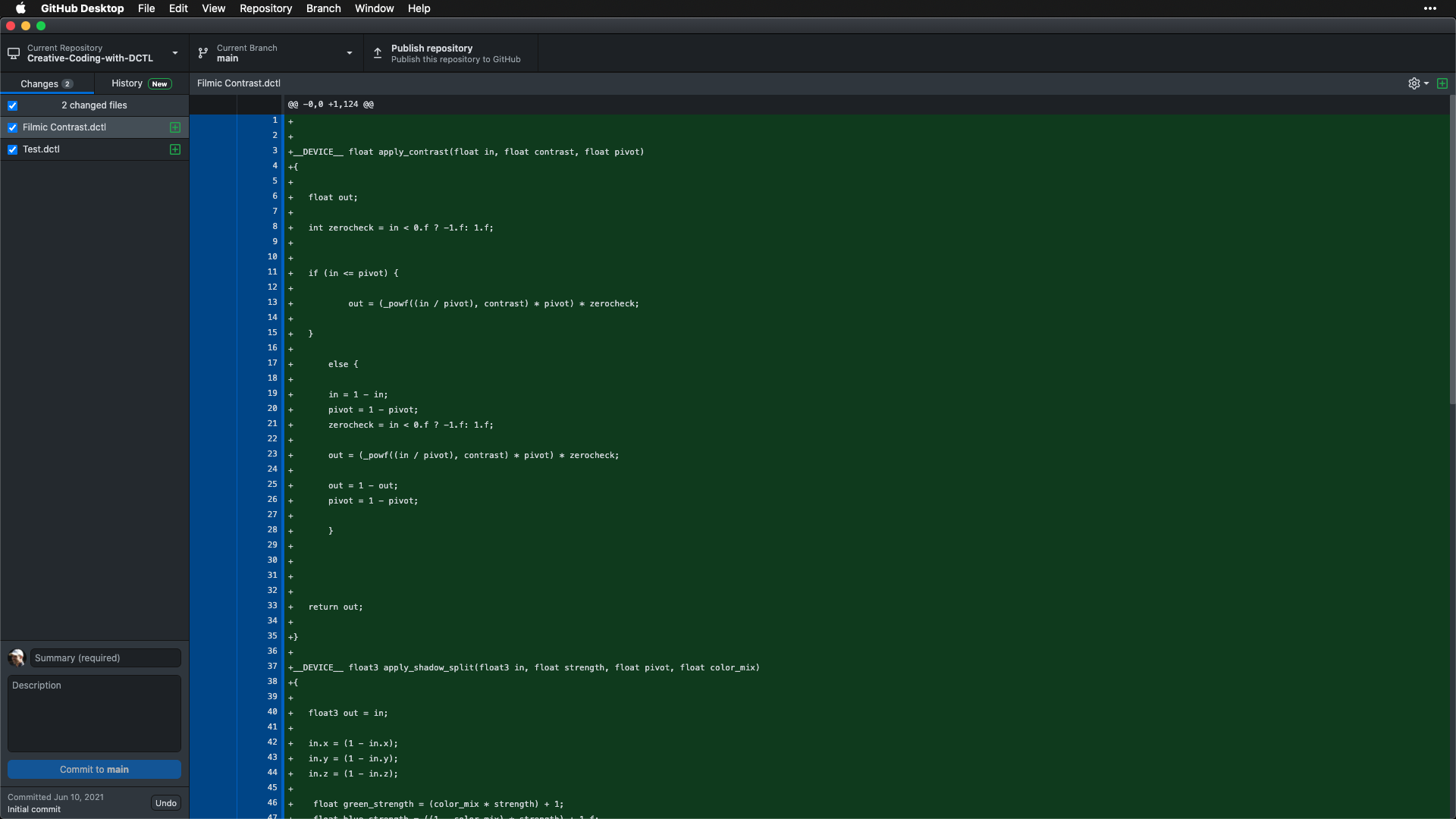Click the publish repository upload arrow icon
This screenshot has height=819, width=1456.
click(378, 53)
